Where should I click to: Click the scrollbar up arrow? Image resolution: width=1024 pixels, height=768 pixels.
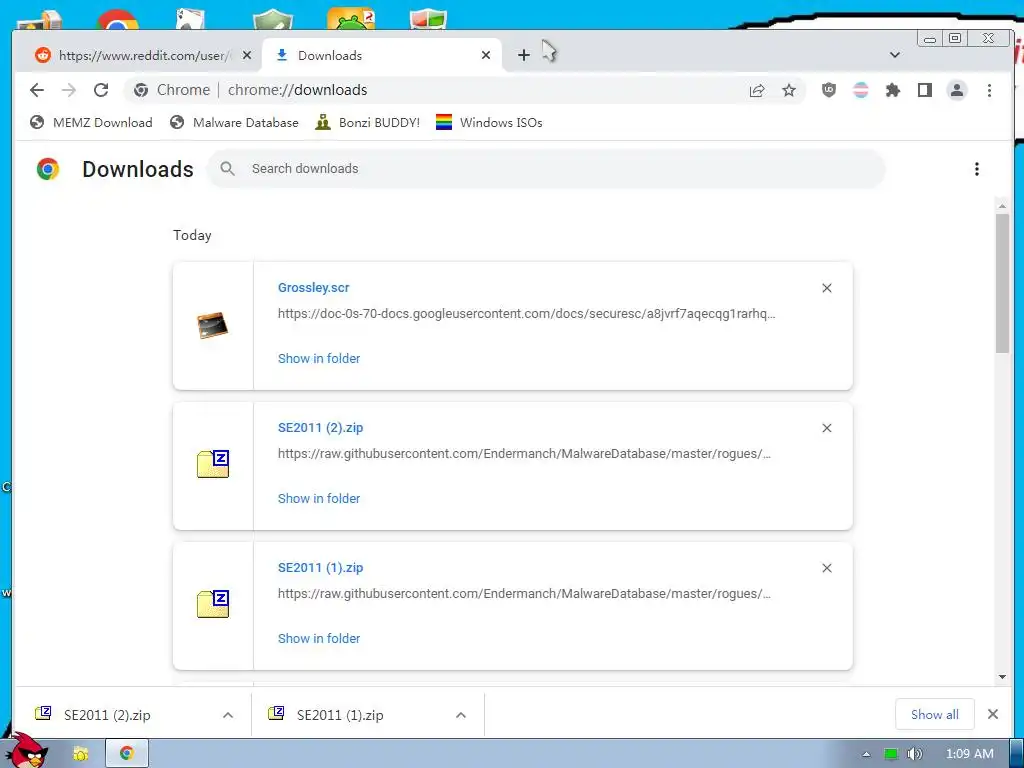click(x=1002, y=206)
